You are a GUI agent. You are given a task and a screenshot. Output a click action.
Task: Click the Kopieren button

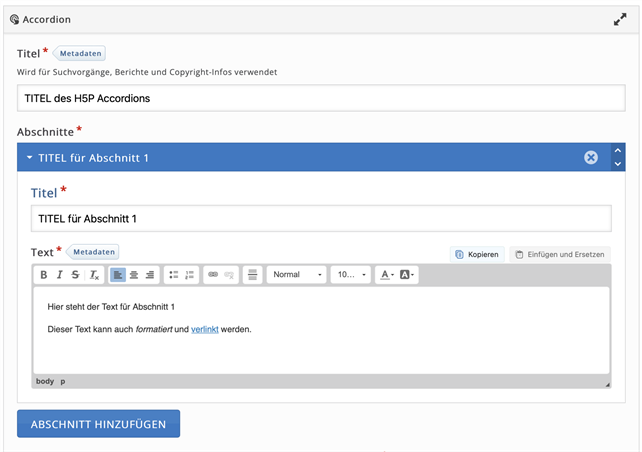tap(477, 255)
